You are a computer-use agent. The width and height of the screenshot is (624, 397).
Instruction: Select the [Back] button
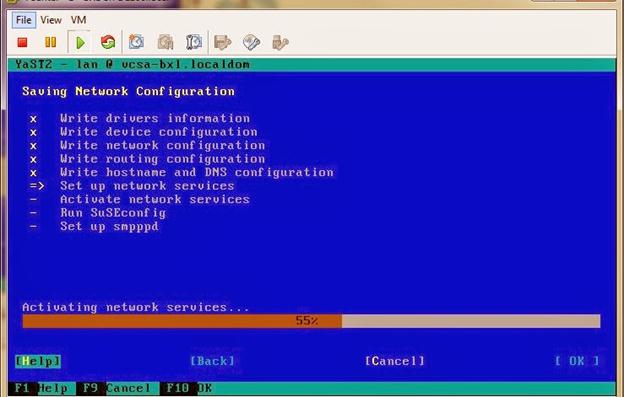point(212,361)
